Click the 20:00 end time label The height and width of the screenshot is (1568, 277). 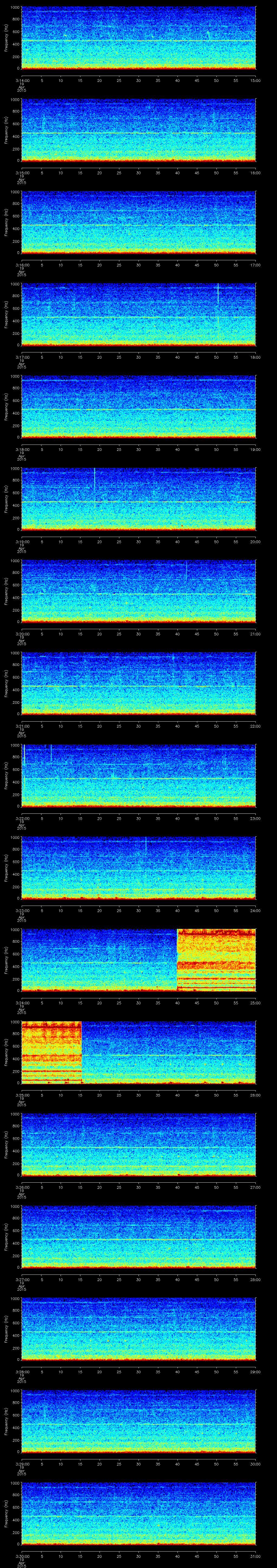click(256, 542)
